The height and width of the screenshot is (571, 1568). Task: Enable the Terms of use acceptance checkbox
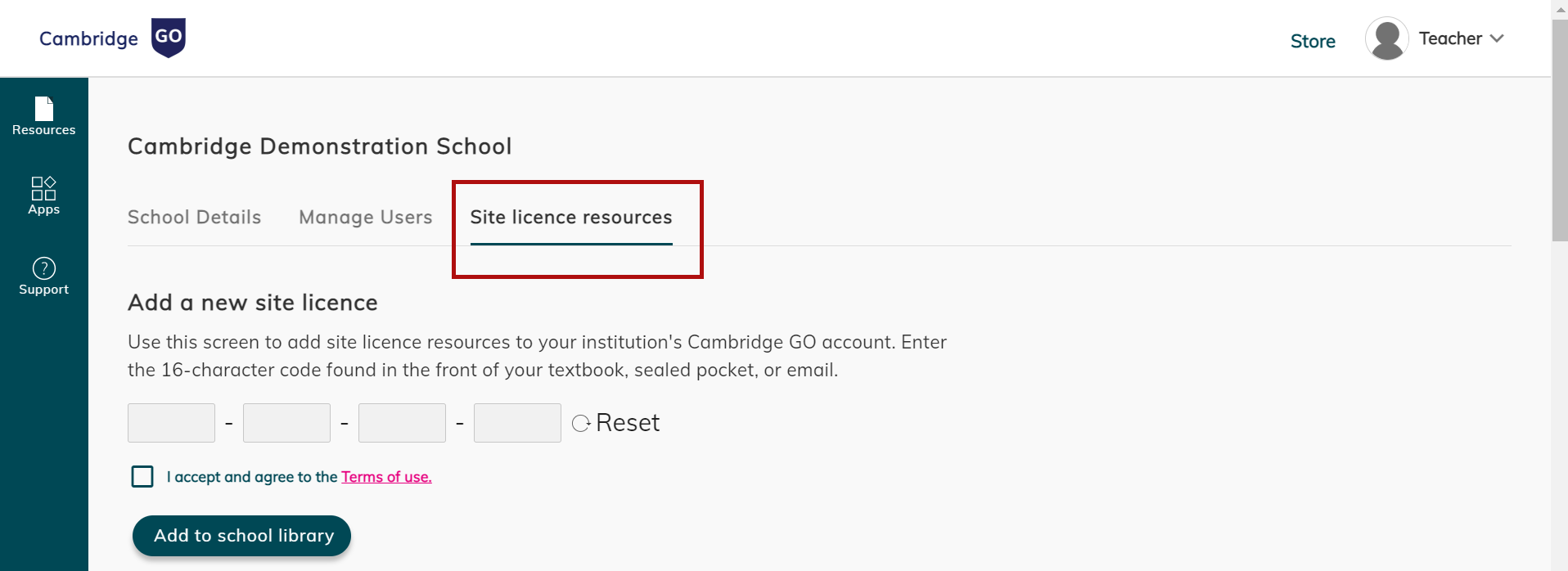pyautogui.click(x=142, y=476)
